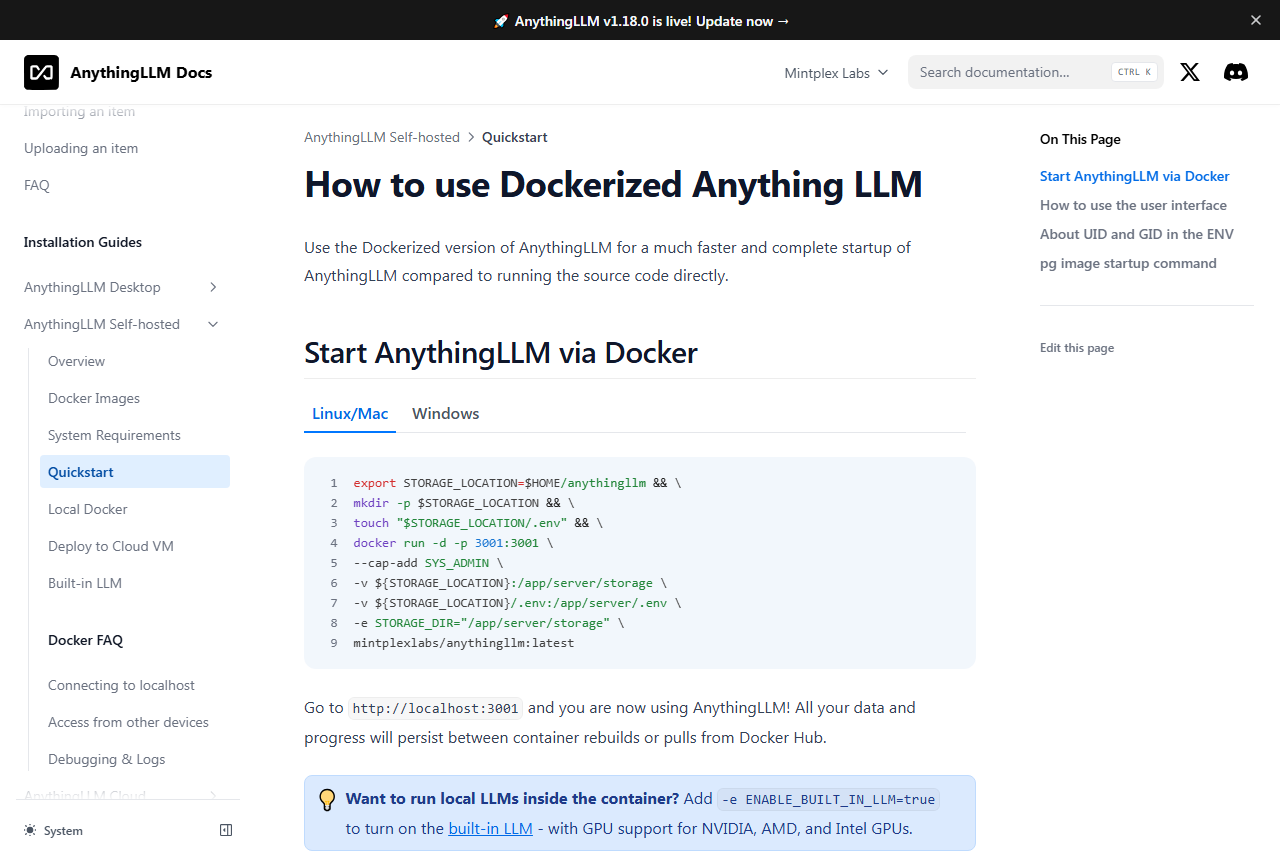
Task: Open Overview in the sidebar
Action: coord(135,361)
